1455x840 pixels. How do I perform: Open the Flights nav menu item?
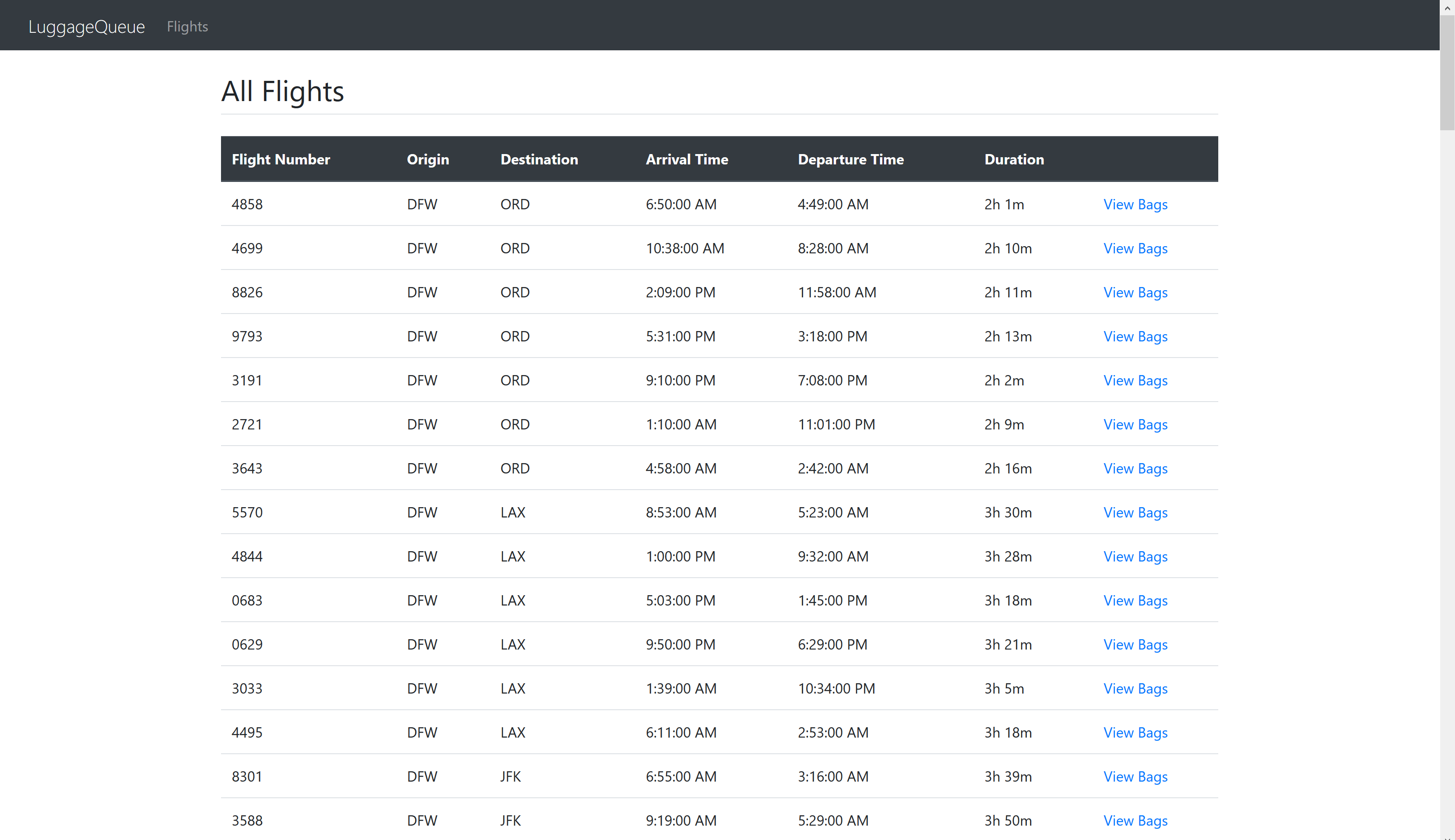coord(187,27)
